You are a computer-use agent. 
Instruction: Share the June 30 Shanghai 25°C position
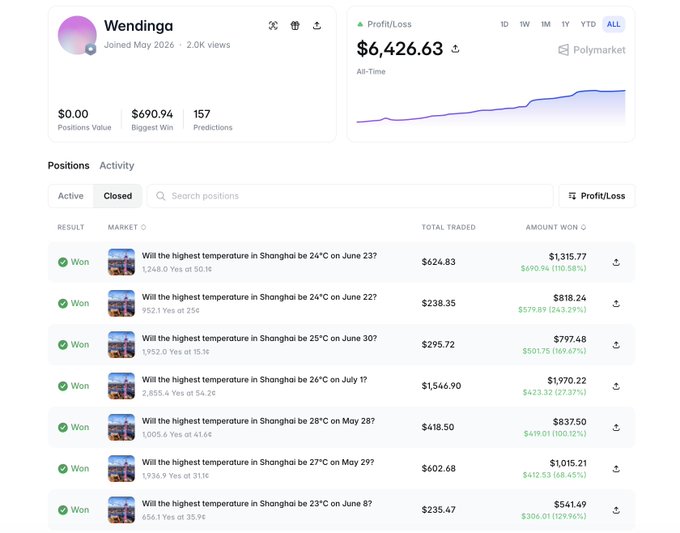616,345
